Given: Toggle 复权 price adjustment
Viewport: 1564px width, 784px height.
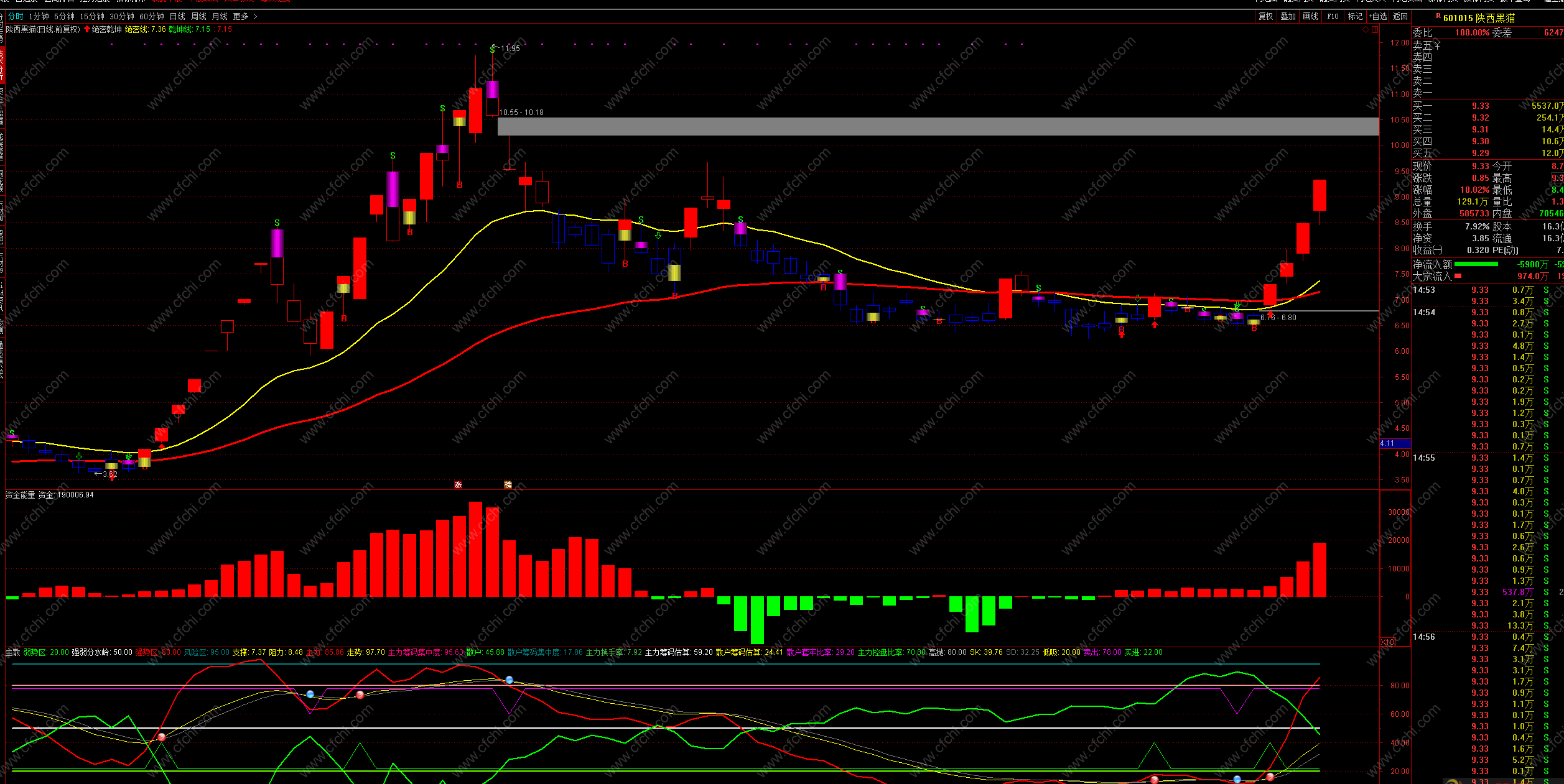Looking at the screenshot, I should 1265,17.
